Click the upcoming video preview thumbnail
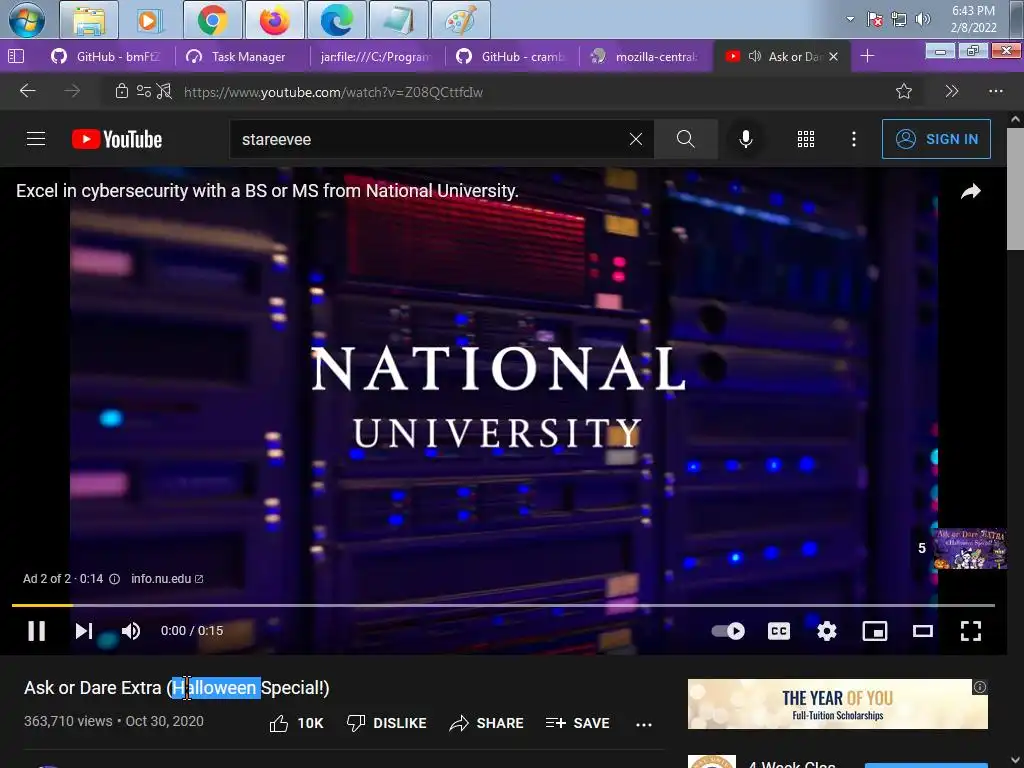This screenshot has width=1024, height=768. [970, 549]
